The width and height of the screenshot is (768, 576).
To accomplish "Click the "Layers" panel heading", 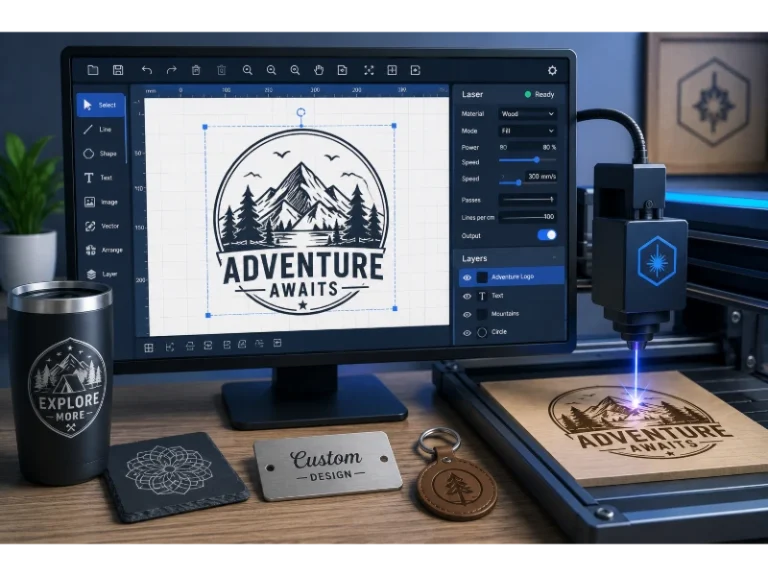I will 474,258.
